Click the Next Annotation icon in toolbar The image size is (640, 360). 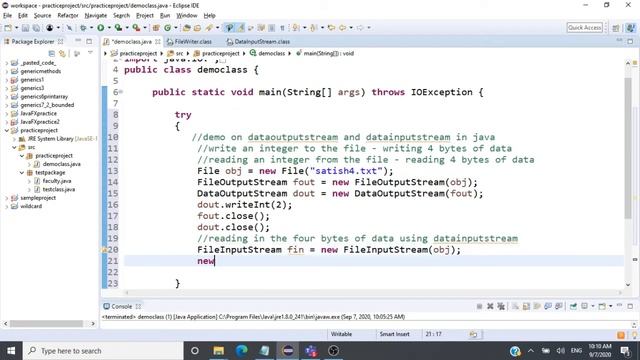pyautogui.click(x=296, y=28)
